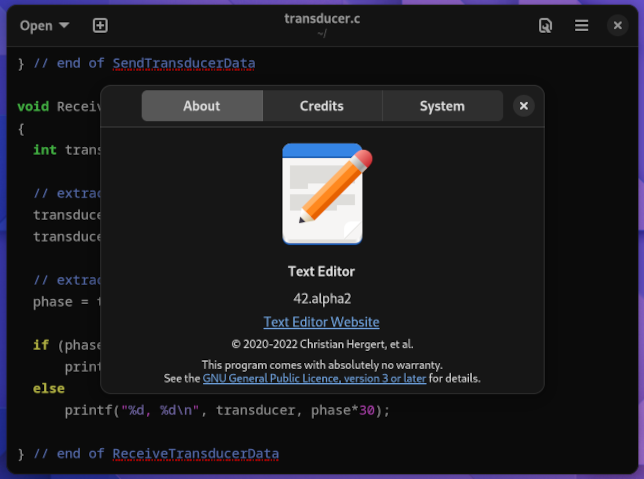
Task: Select the About tab
Action: click(202, 106)
